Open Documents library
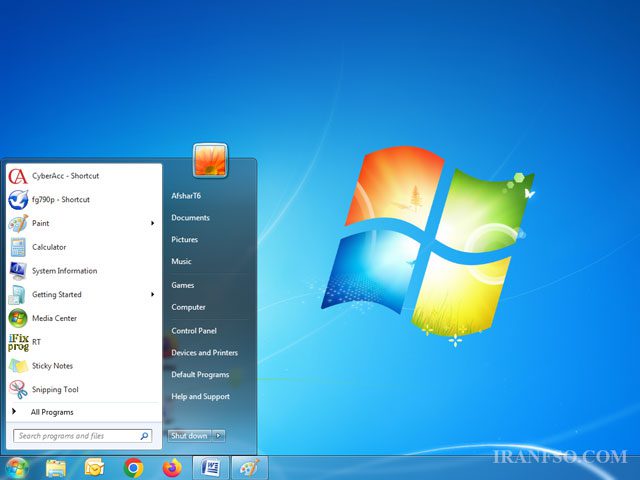 click(190, 218)
